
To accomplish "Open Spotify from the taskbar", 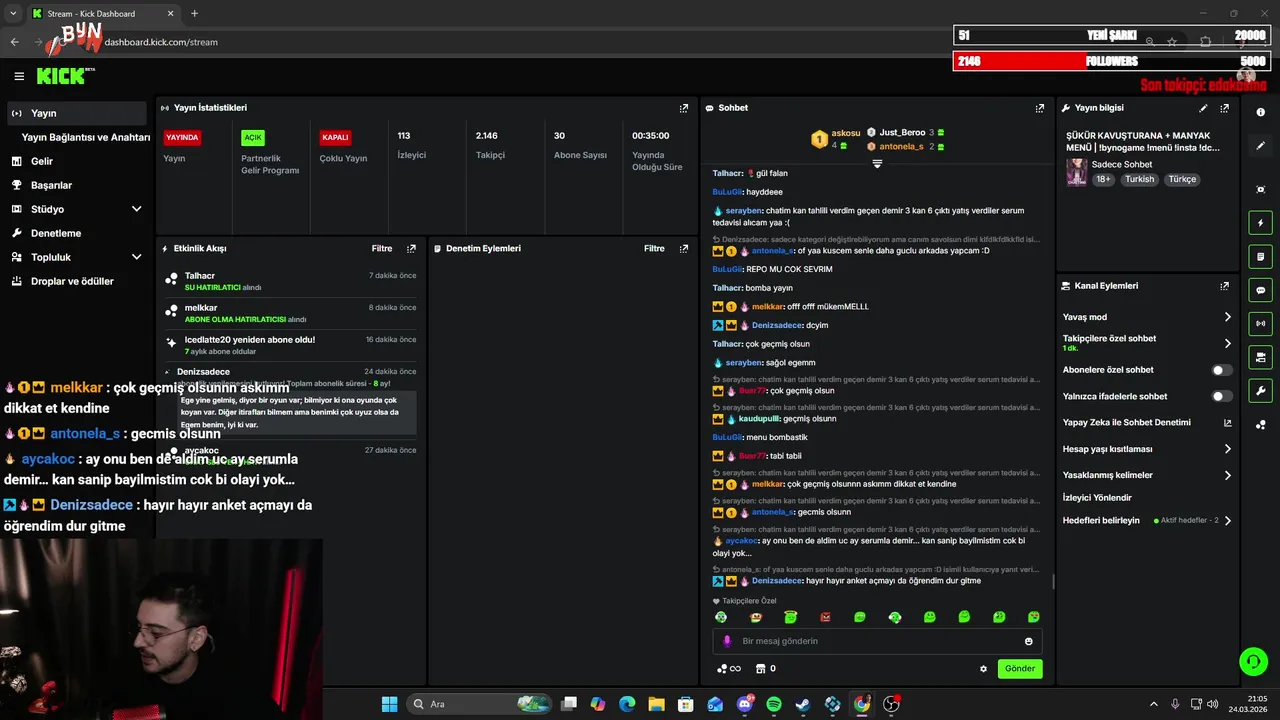I will tap(774, 704).
